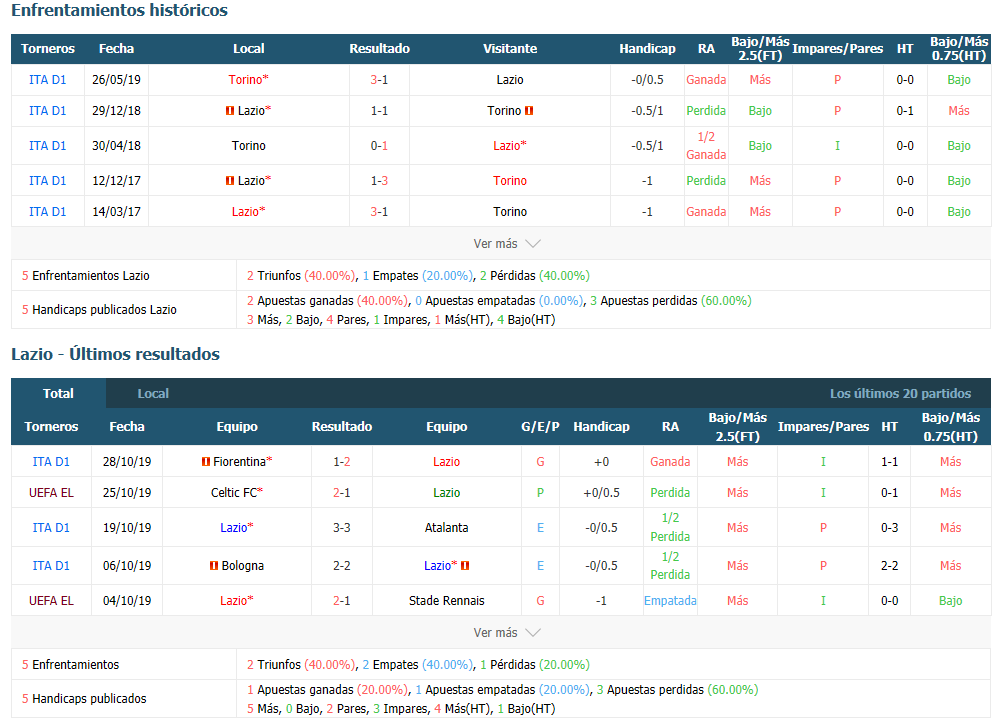Switch to the Local tab

(x=153, y=393)
